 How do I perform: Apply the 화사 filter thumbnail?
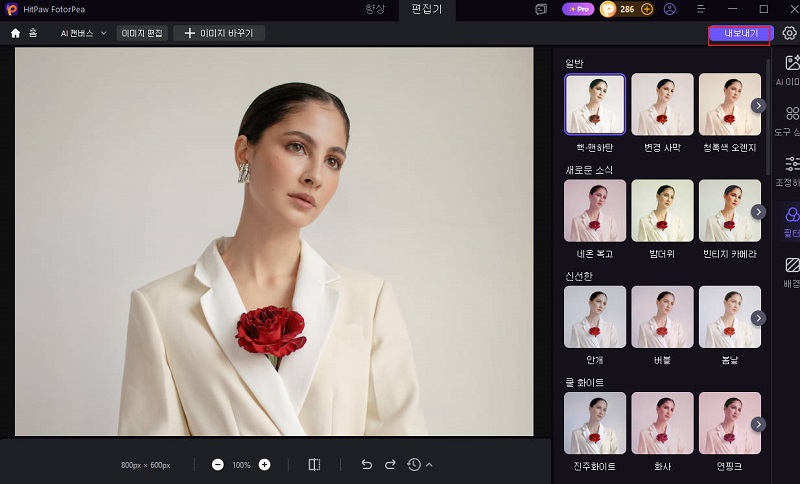tap(662, 423)
